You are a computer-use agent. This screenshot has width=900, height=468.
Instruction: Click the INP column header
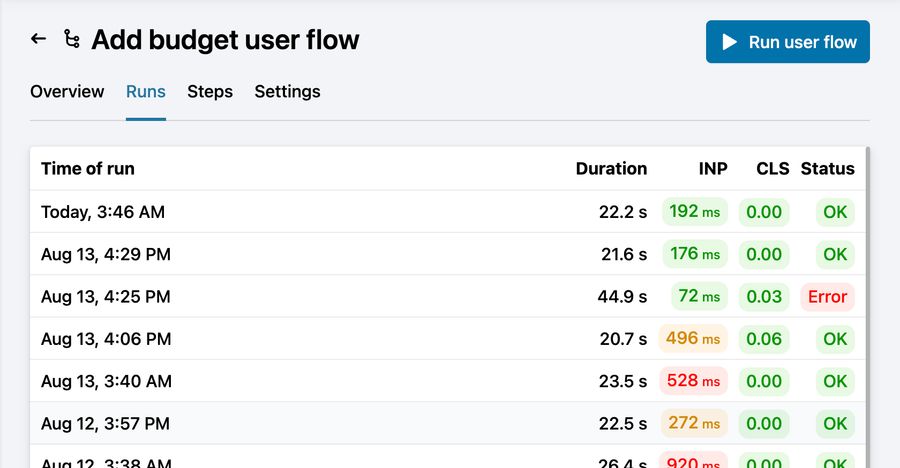pyautogui.click(x=713, y=169)
